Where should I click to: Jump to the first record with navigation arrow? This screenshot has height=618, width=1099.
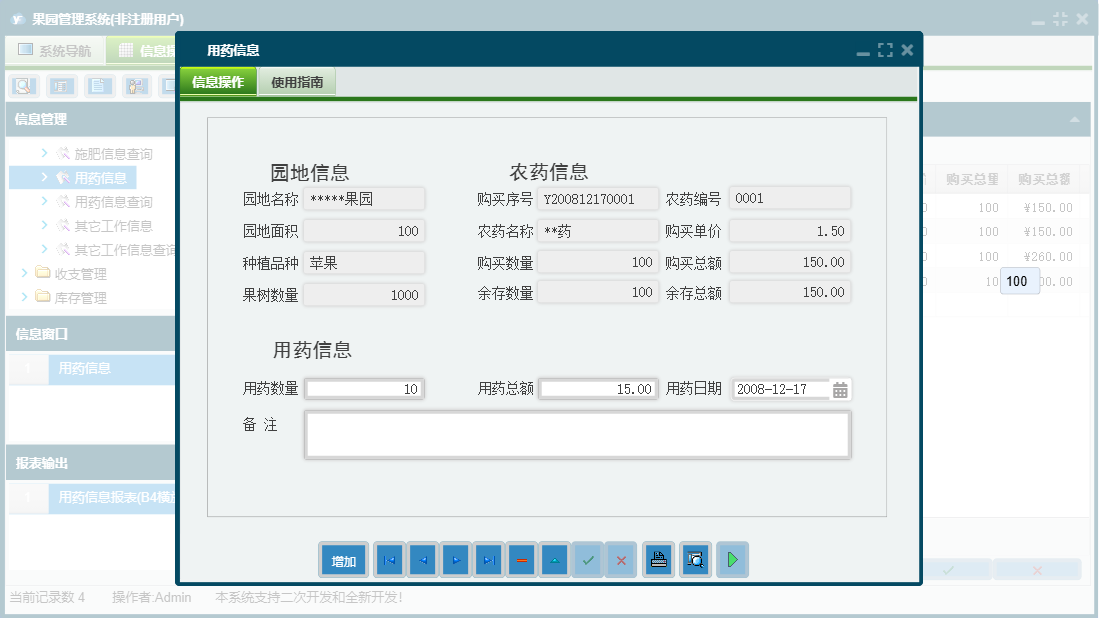tap(389, 560)
